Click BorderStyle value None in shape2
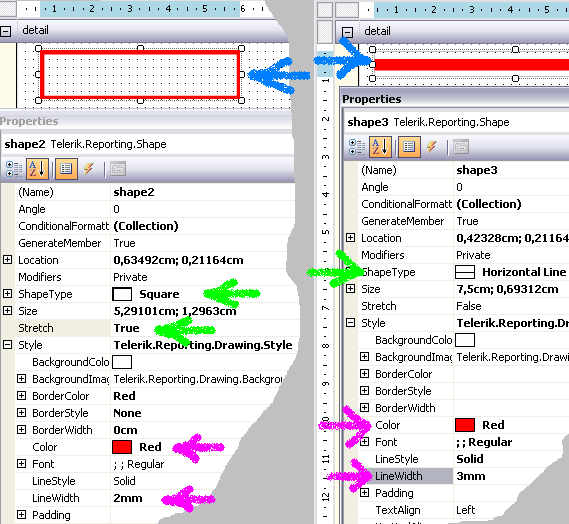 click(x=127, y=413)
